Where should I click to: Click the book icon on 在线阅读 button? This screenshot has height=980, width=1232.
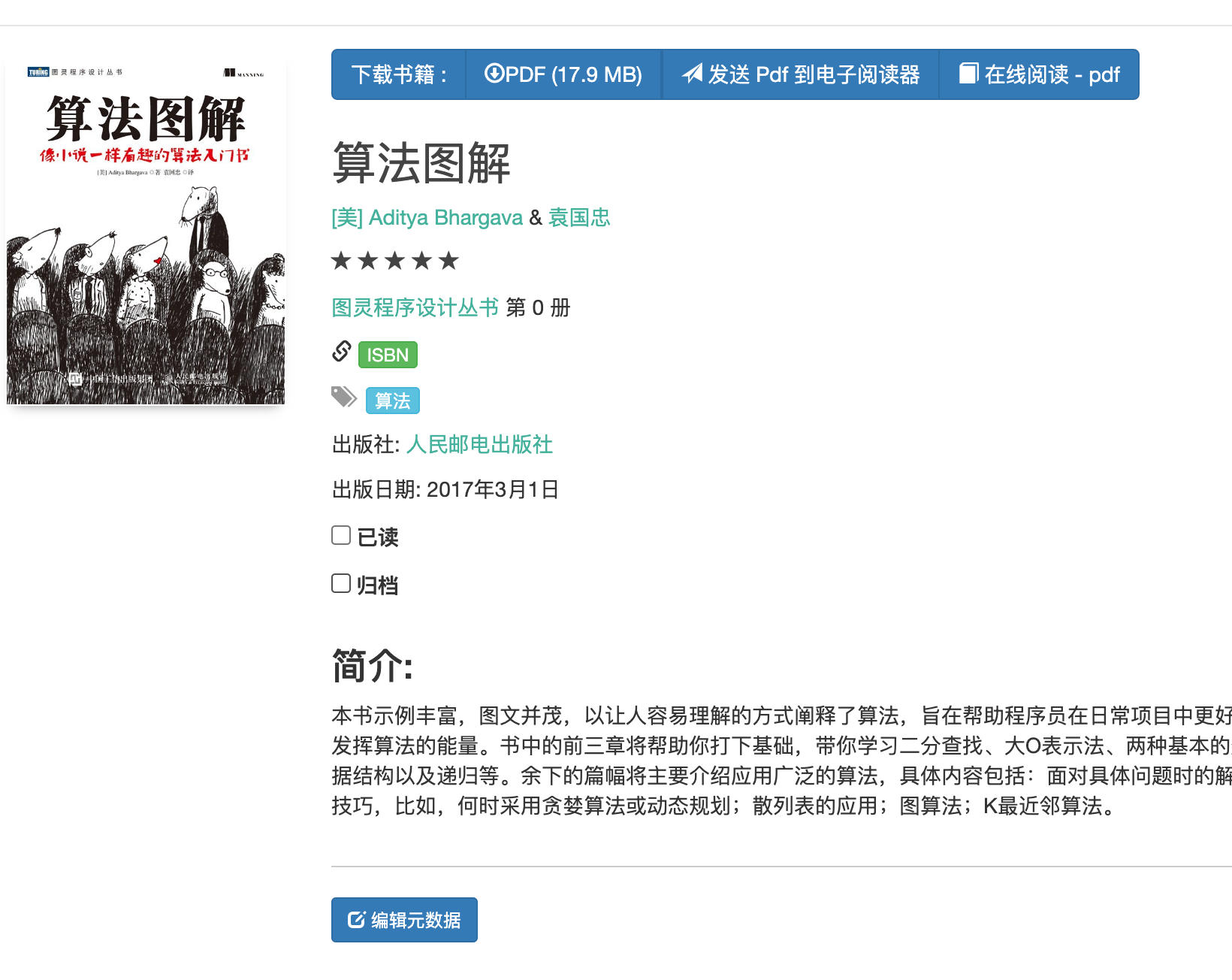pyautogui.click(x=968, y=74)
